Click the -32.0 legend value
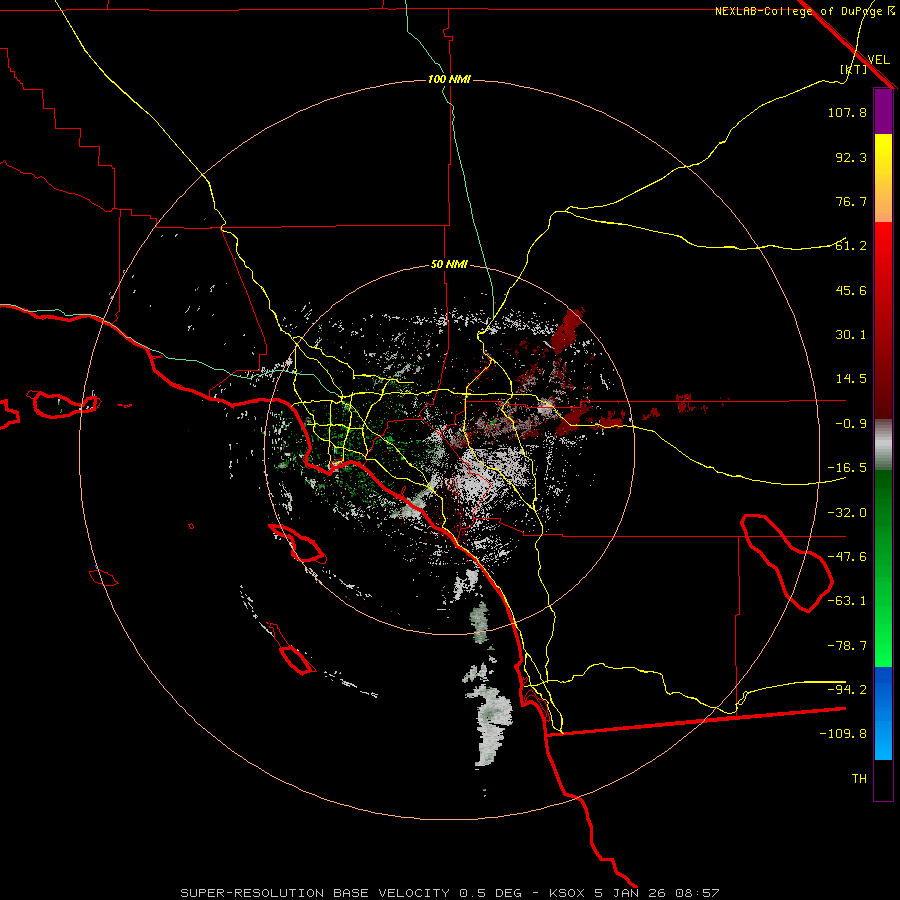The image size is (900, 900). pos(847,513)
